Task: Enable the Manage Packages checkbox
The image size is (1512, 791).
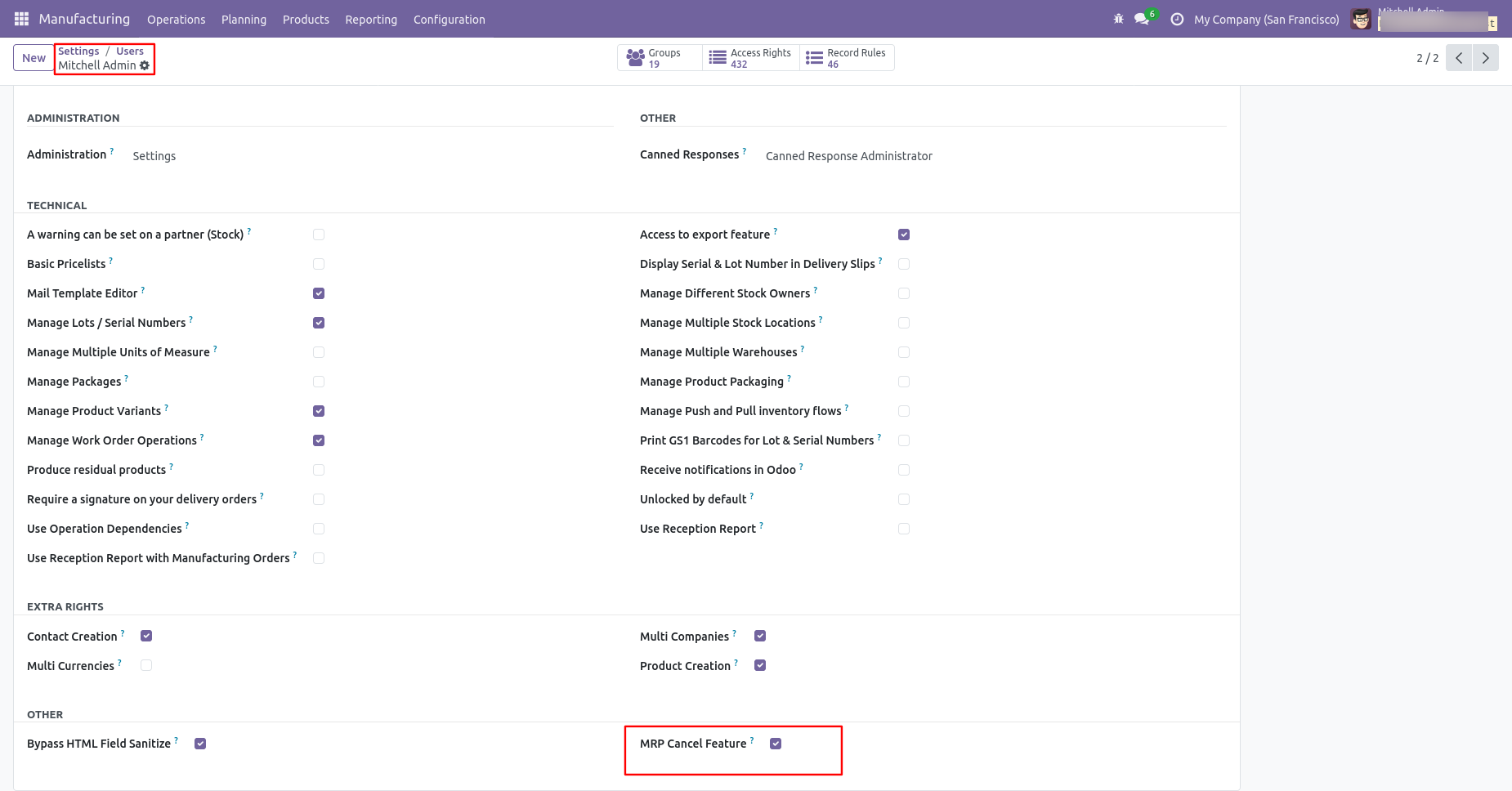Action: 319,382
